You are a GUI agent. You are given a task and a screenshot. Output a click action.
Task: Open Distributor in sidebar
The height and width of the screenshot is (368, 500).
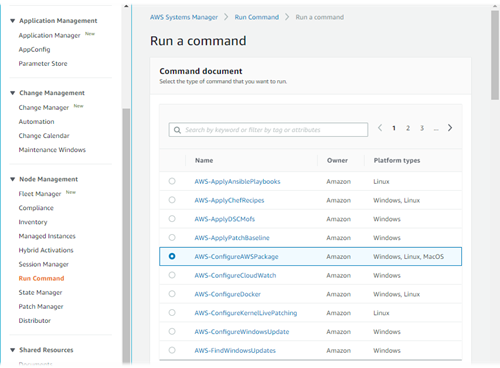(x=35, y=320)
